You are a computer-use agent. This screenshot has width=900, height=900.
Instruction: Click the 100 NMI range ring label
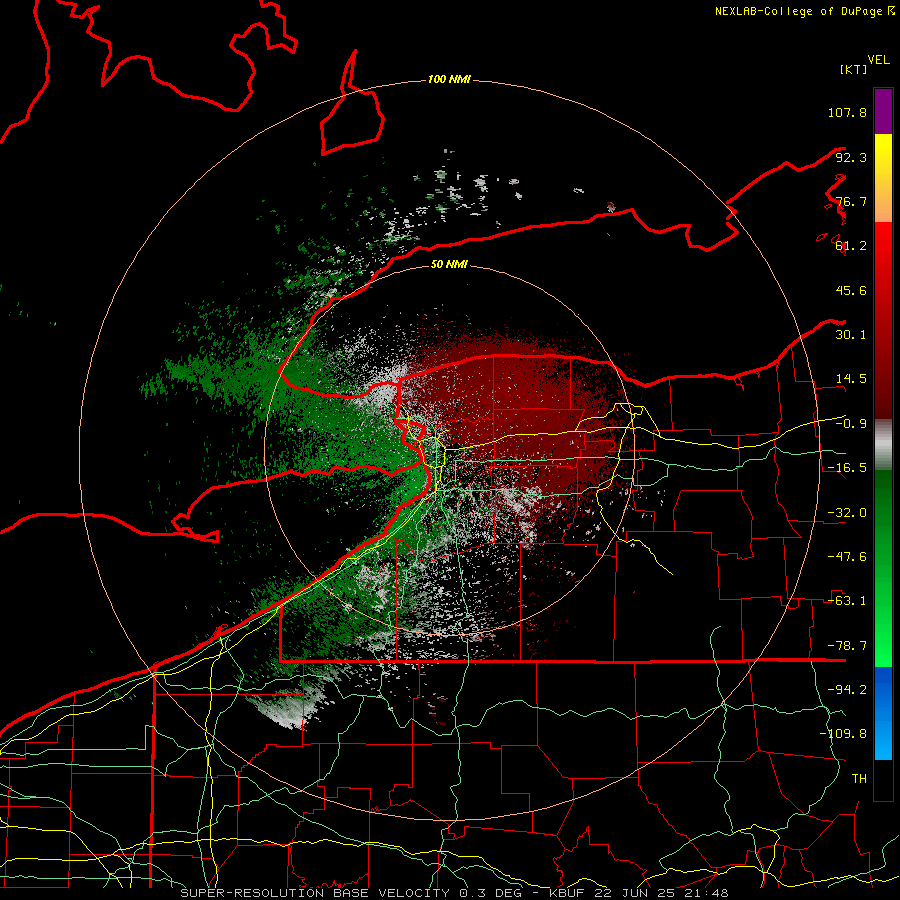tap(449, 79)
